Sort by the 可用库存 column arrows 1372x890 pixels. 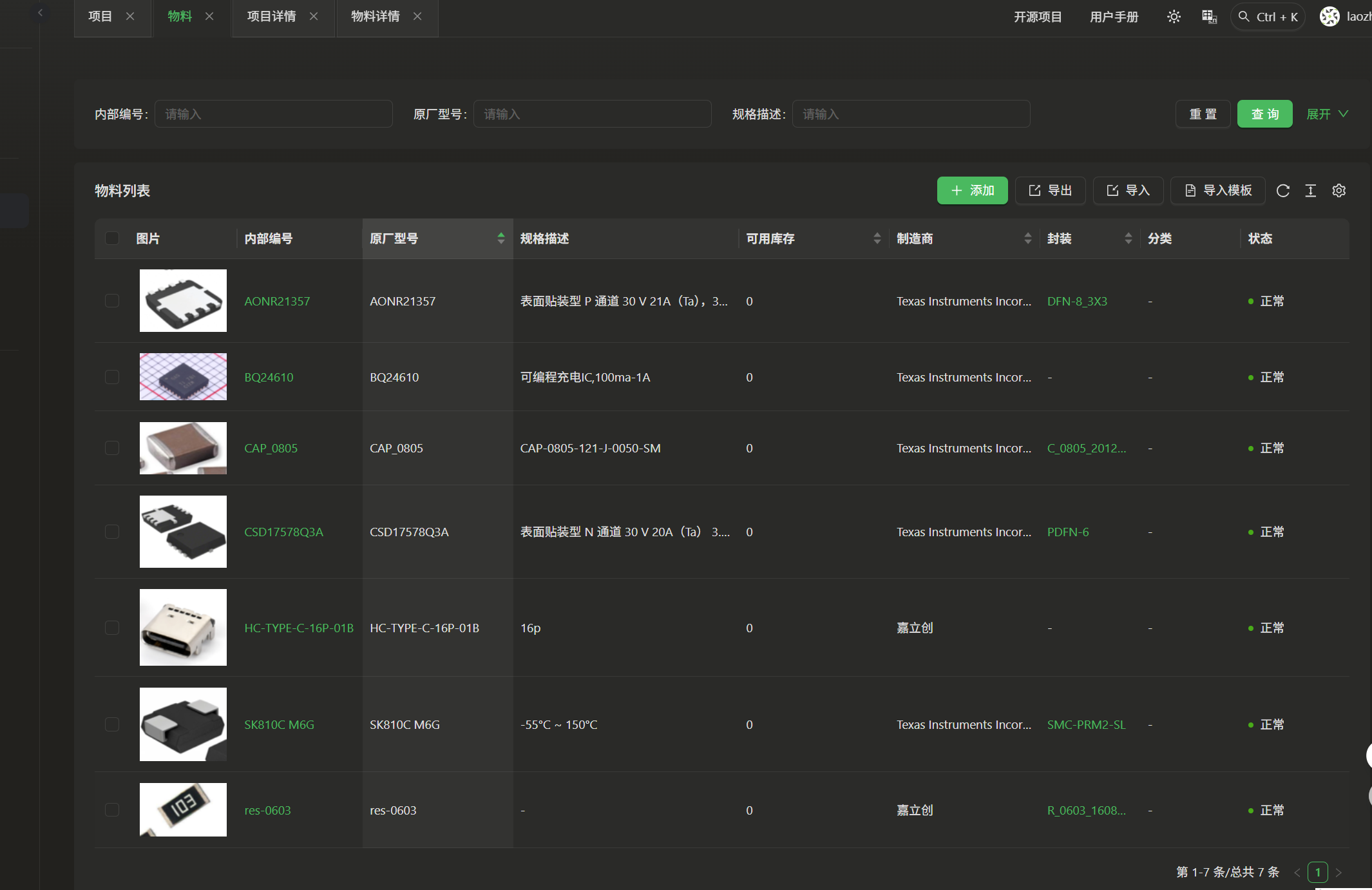click(877, 238)
